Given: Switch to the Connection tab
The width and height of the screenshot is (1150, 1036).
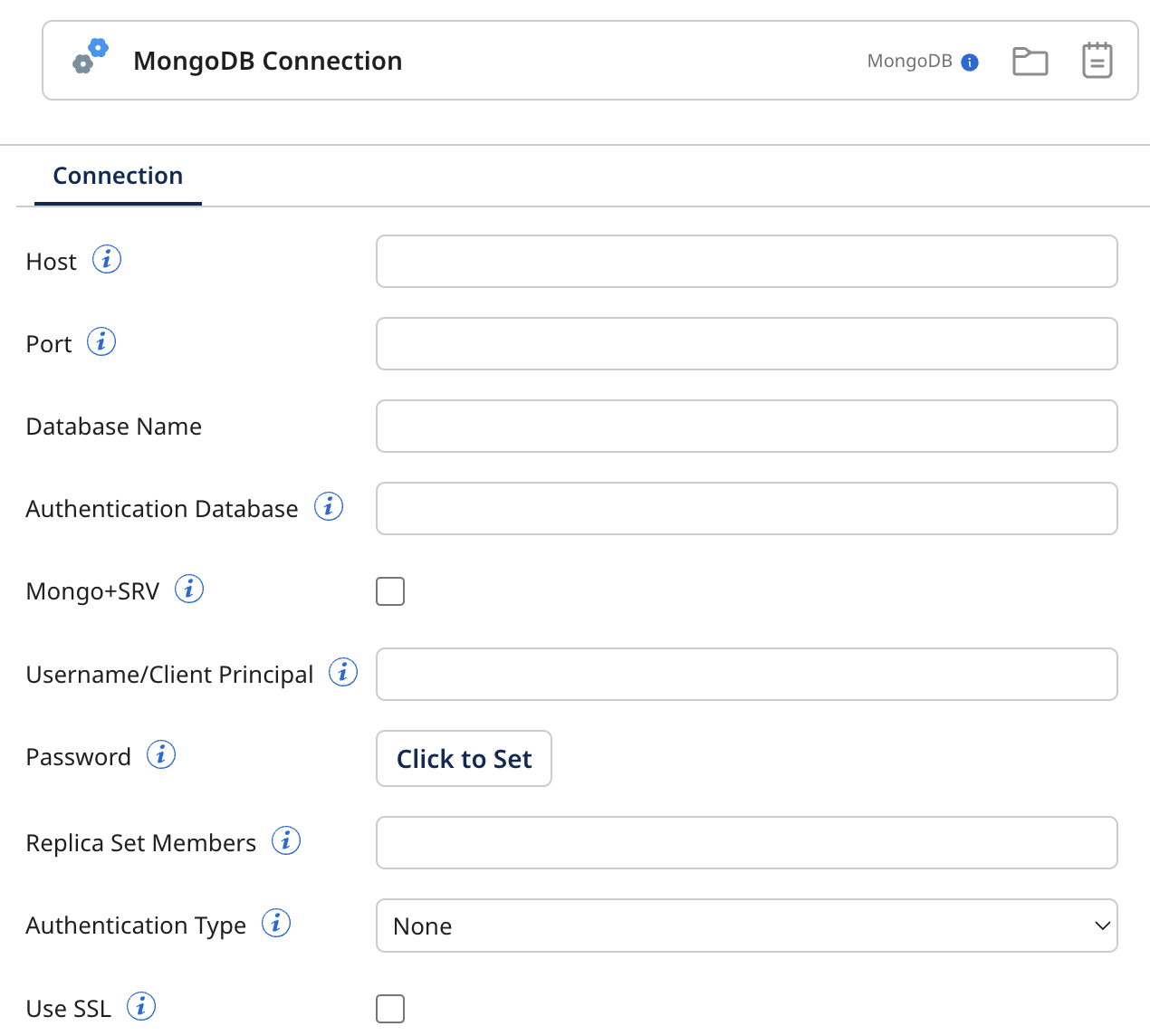Looking at the screenshot, I should pos(118,175).
